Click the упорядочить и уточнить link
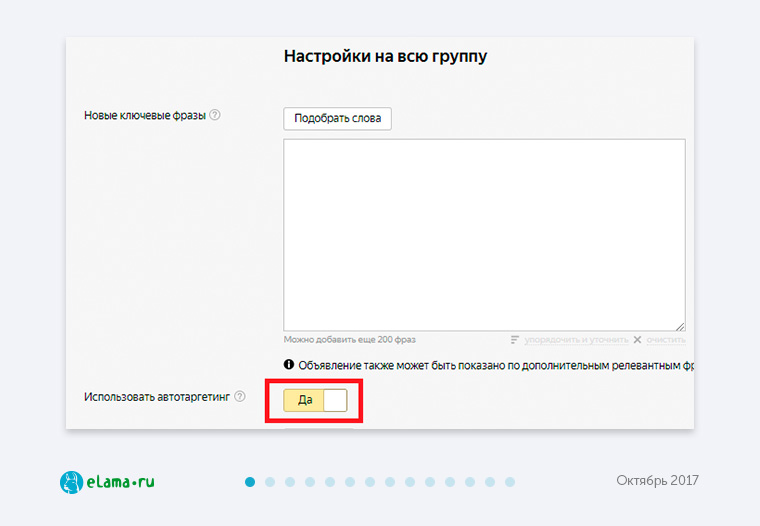The width and height of the screenshot is (760, 526). click(576, 340)
